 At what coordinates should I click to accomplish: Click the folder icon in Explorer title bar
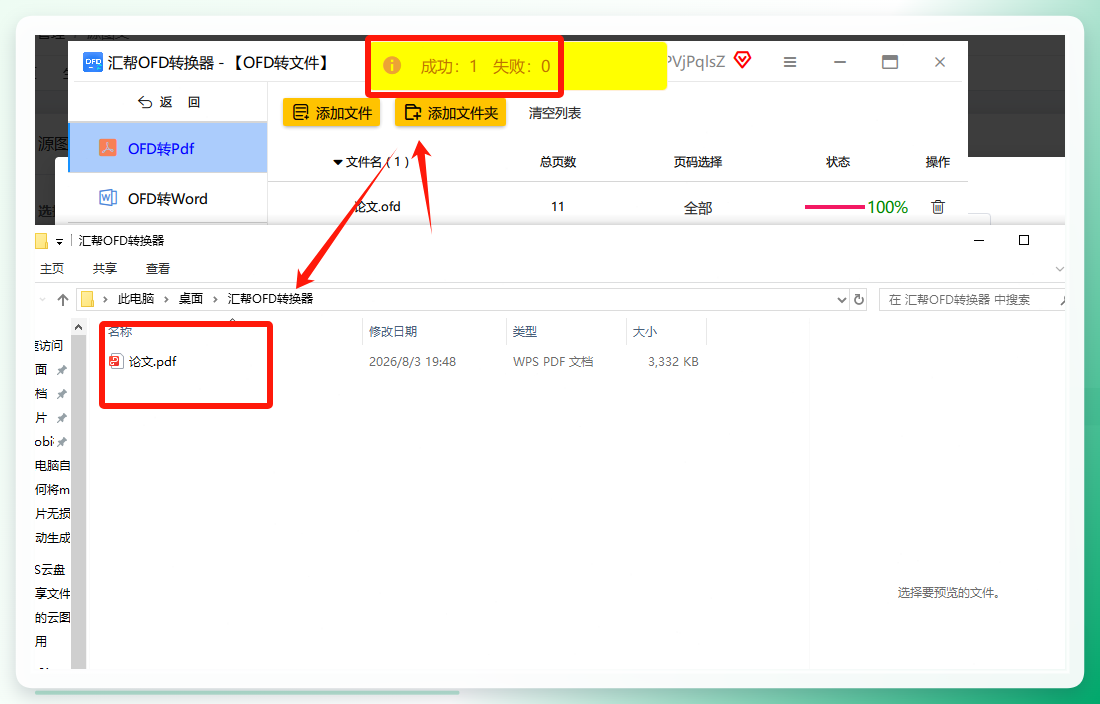pyautogui.click(x=41, y=241)
